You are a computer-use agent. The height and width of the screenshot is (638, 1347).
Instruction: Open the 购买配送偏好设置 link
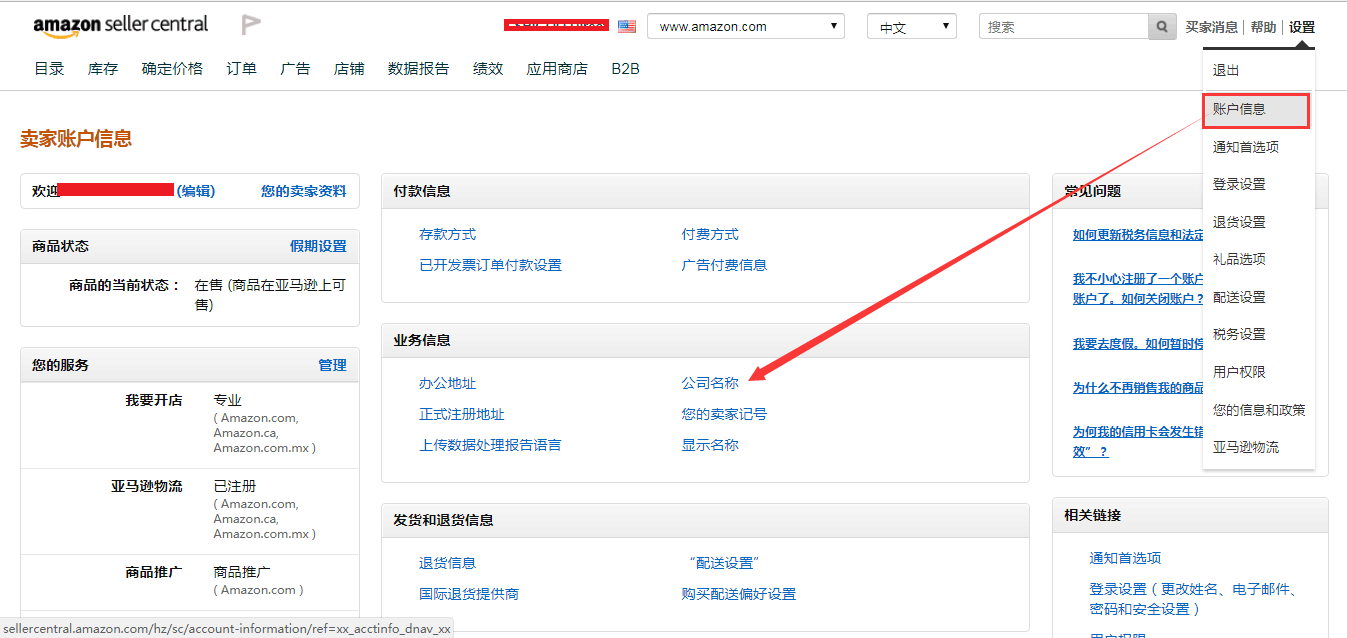click(739, 594)
